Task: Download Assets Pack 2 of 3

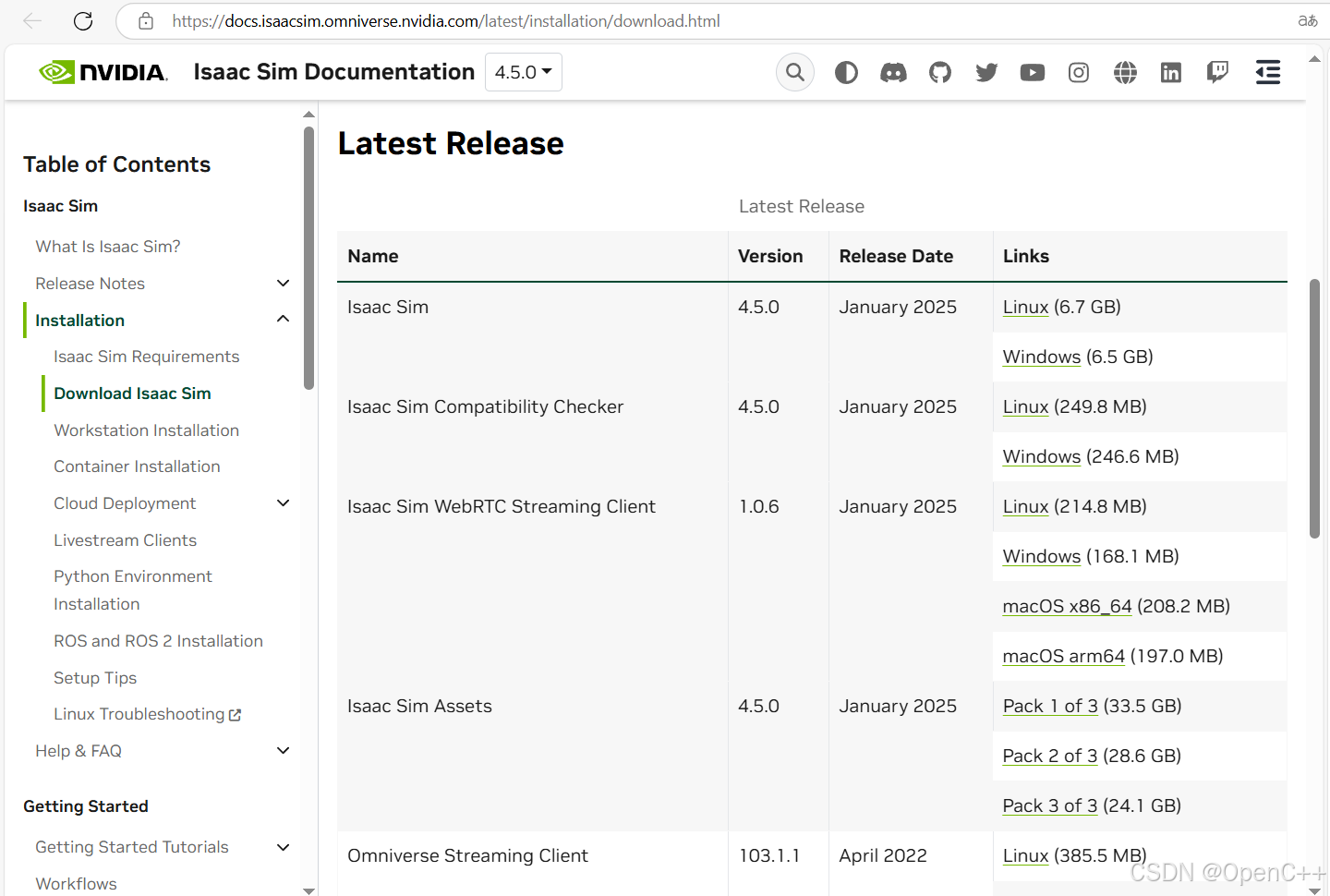Action: point(1050,756)
